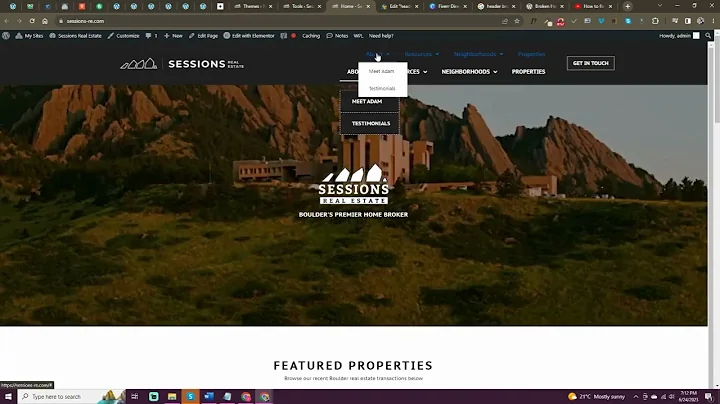Image resolution: width=720 pixels, height=404 pixels.
Task: Open the Chrome three-dot menu
Action: pos(714,21)
